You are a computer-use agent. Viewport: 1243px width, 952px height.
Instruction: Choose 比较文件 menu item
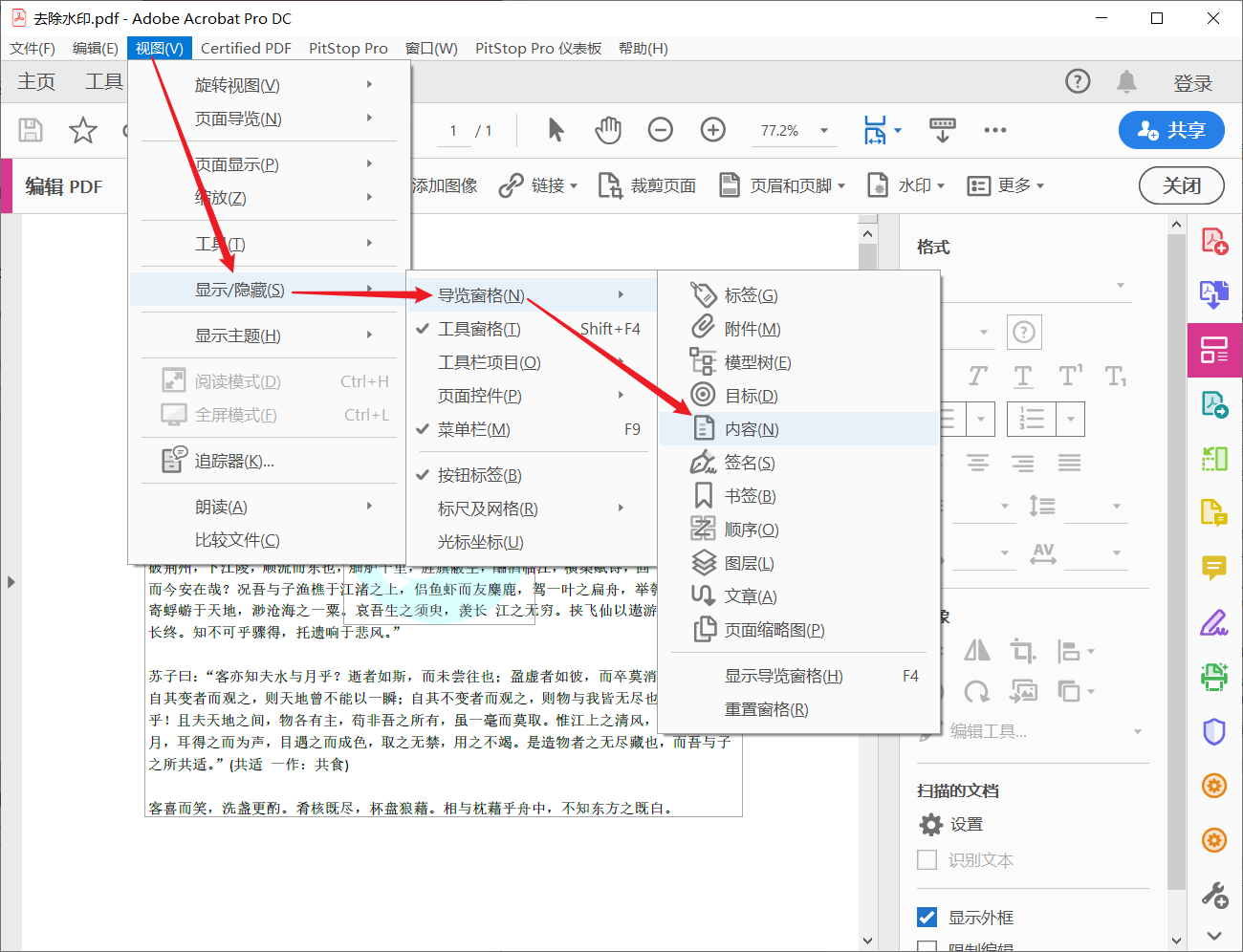pos(269,540)
